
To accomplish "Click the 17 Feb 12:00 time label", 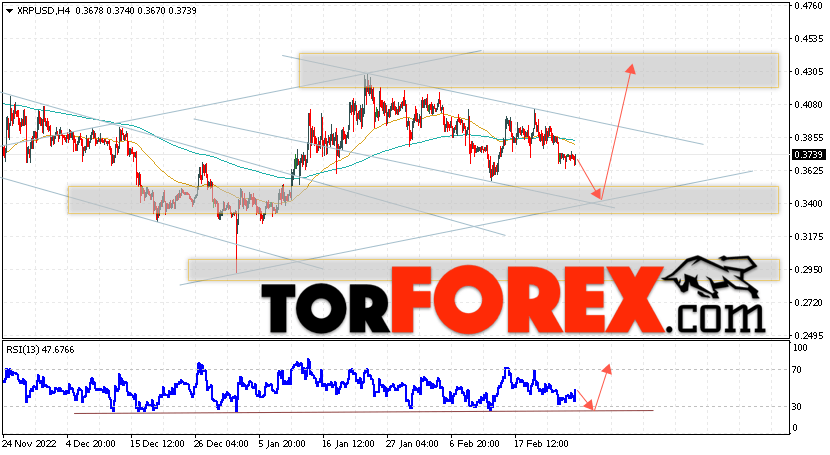I will (542, 443).
